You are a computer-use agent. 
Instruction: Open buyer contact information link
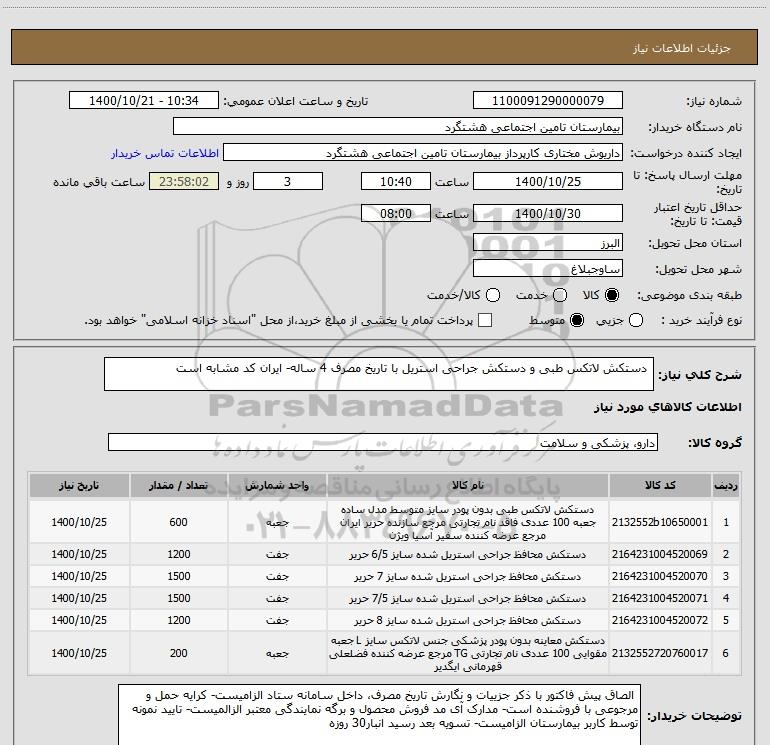[165, 153]
